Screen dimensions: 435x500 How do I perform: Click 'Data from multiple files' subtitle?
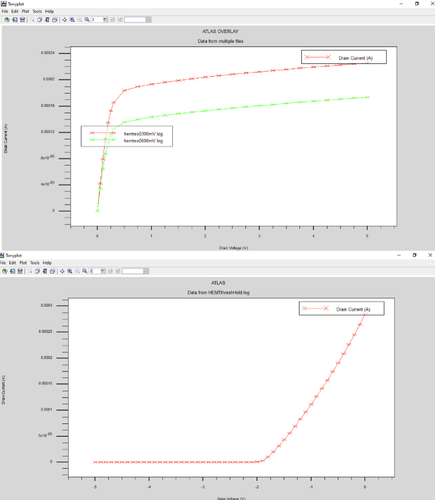click(x=220, y=41)
